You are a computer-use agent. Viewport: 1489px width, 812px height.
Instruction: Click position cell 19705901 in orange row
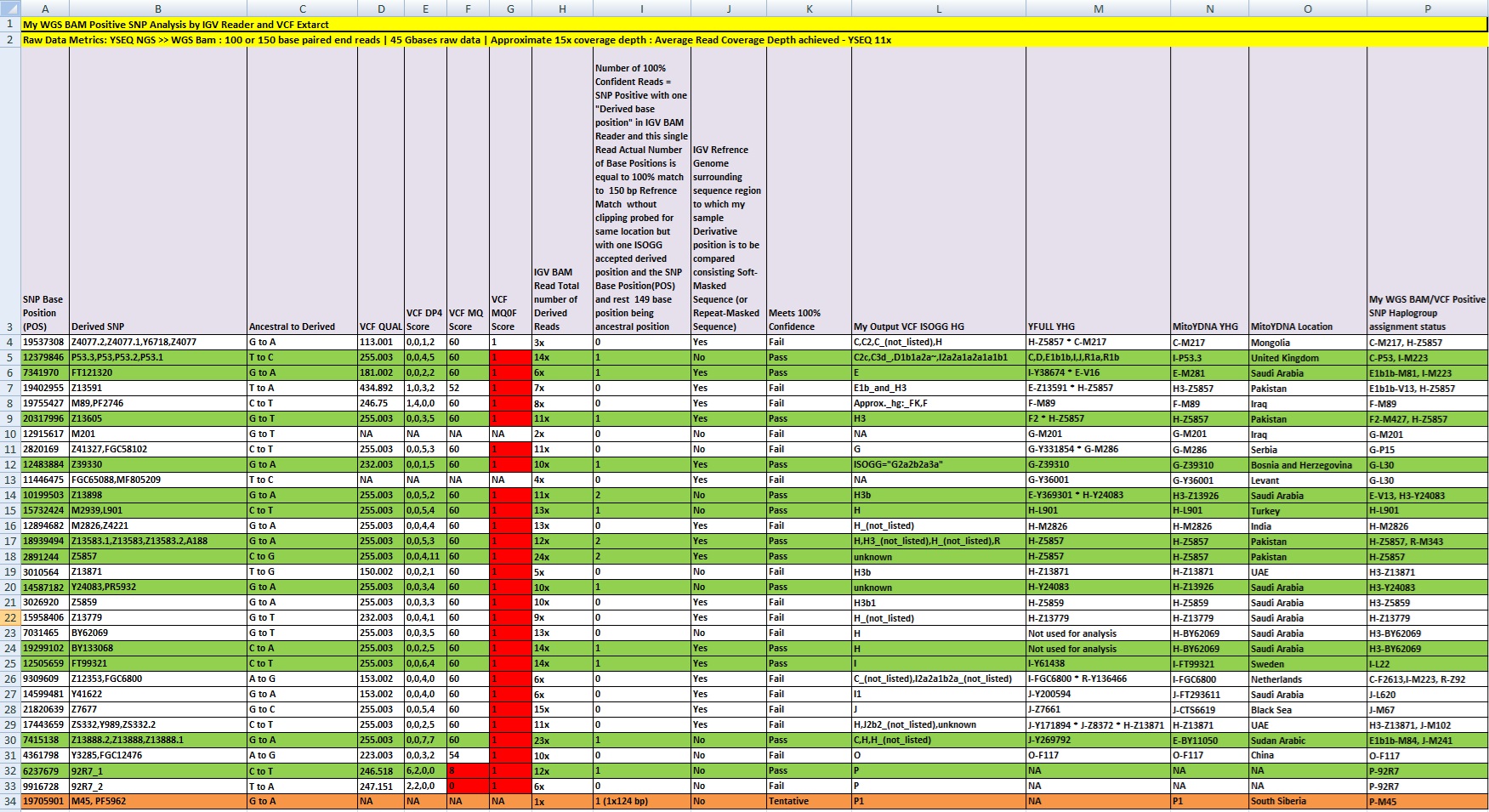[45, 801]
